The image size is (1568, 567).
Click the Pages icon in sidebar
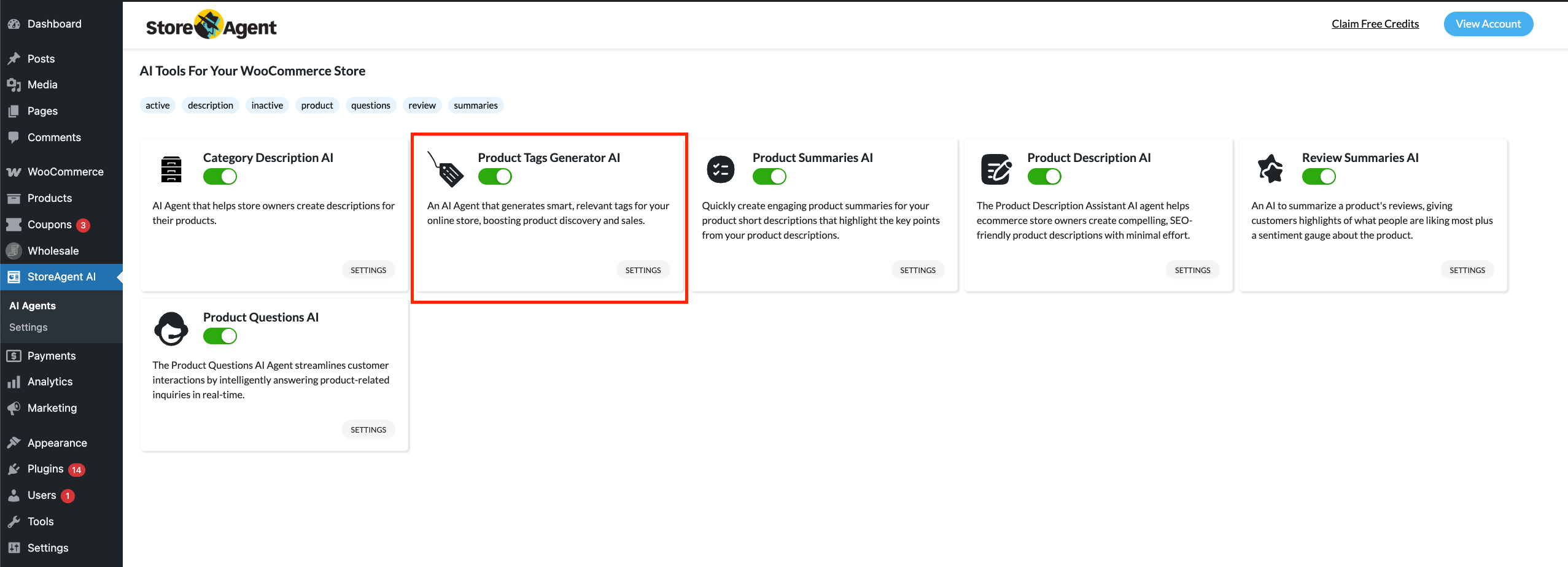tap(14, 111)
